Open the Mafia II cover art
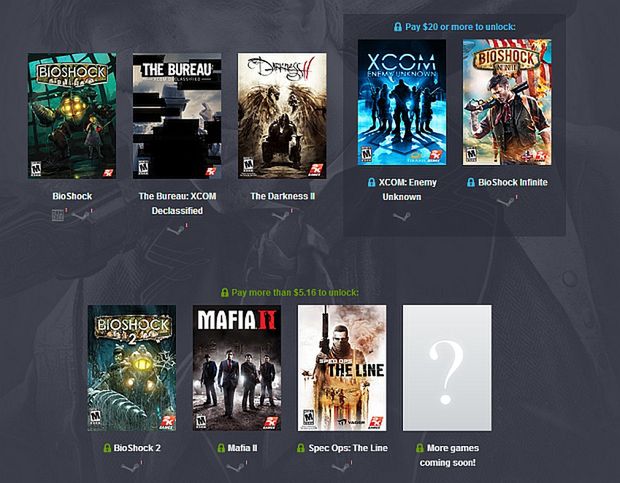This screenshot has width=620, height=483. coord(237,368)
